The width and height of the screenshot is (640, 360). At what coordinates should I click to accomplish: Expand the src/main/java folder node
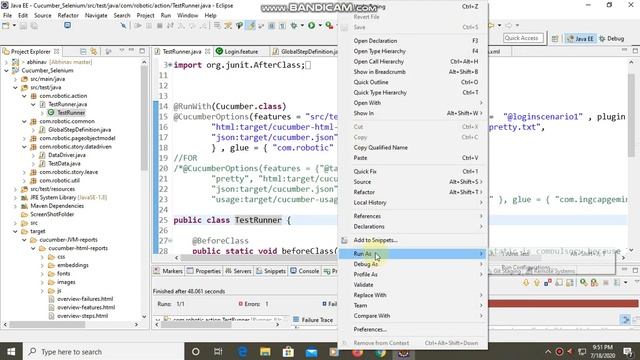(16, 79)
